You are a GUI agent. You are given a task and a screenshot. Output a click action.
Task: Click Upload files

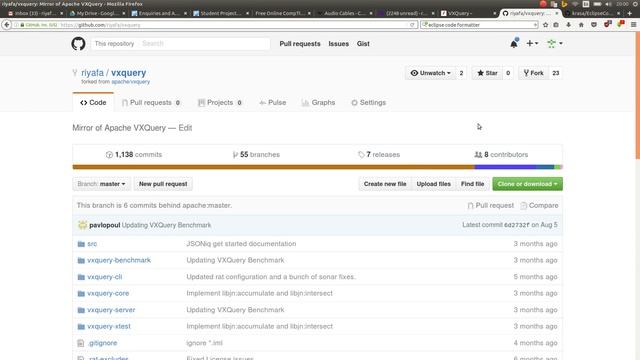click(x=433, y=184)
